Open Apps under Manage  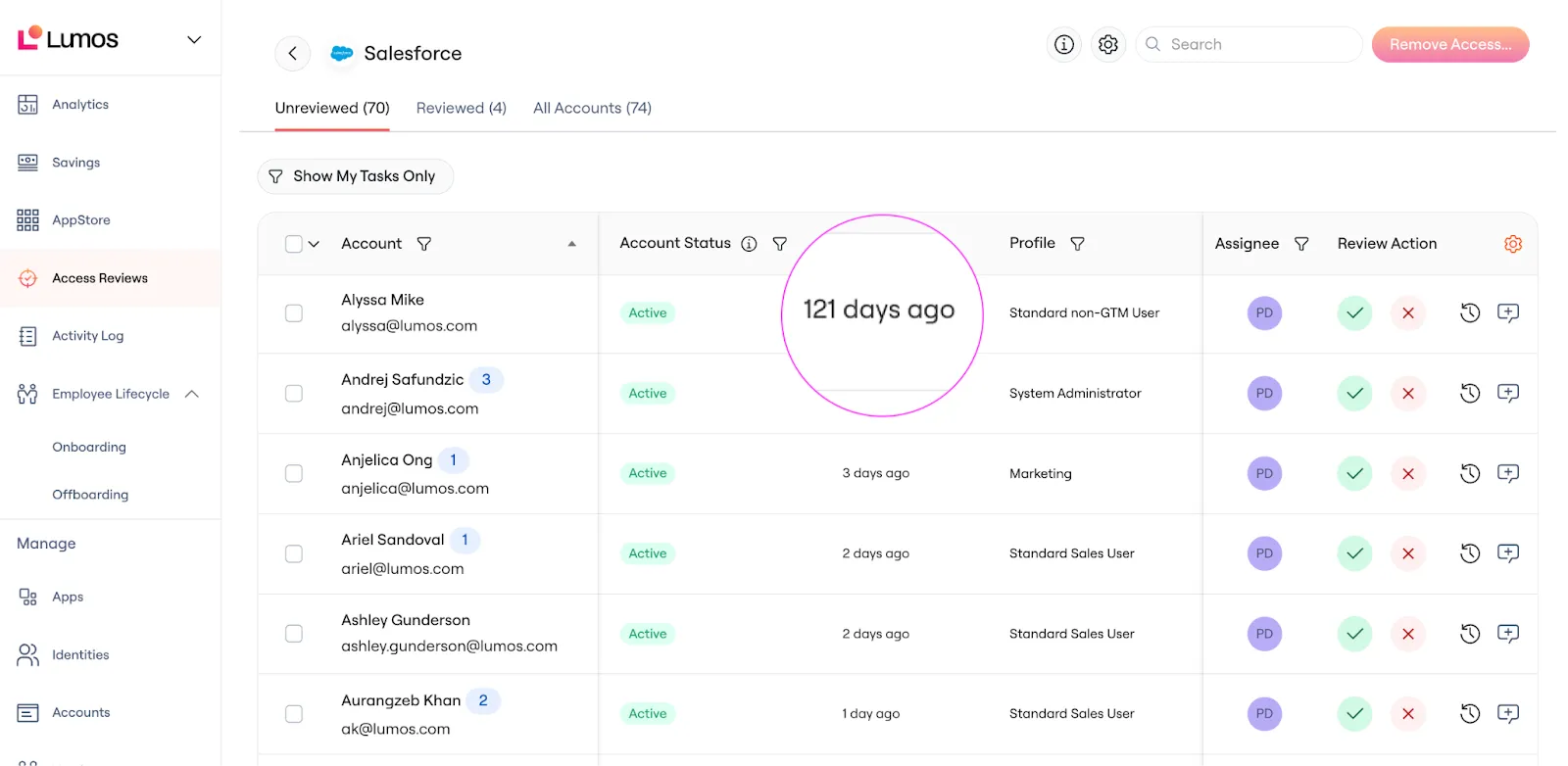pos(110,598)
